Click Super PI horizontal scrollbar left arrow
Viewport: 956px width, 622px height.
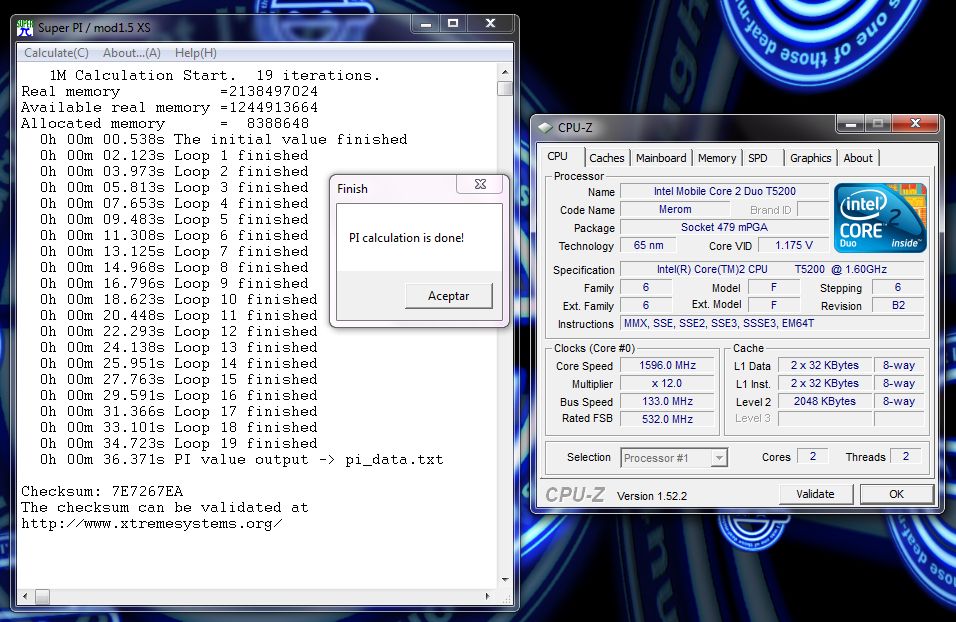[25, 596]
